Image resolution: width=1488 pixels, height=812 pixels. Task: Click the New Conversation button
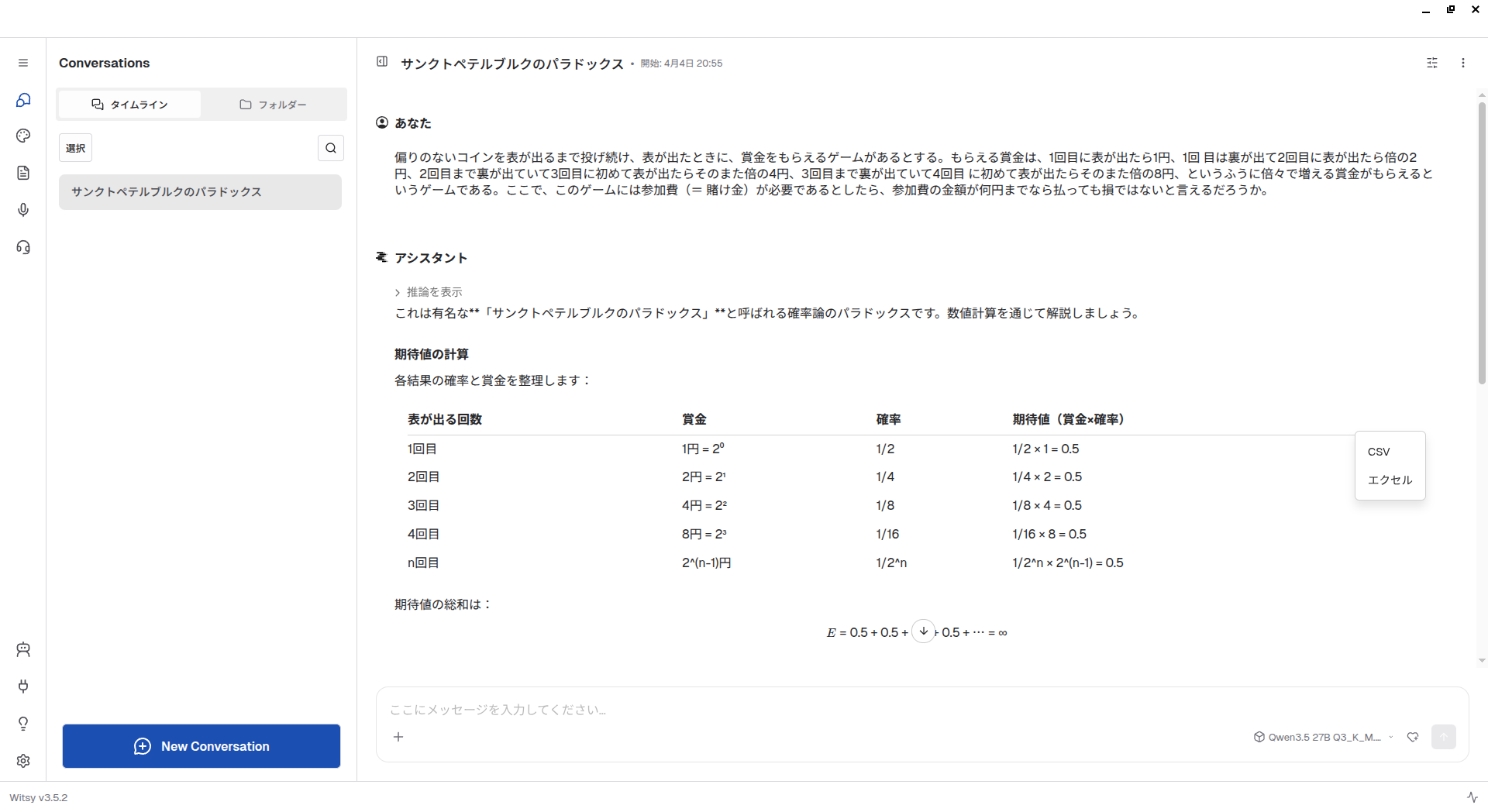coord(201,746)
